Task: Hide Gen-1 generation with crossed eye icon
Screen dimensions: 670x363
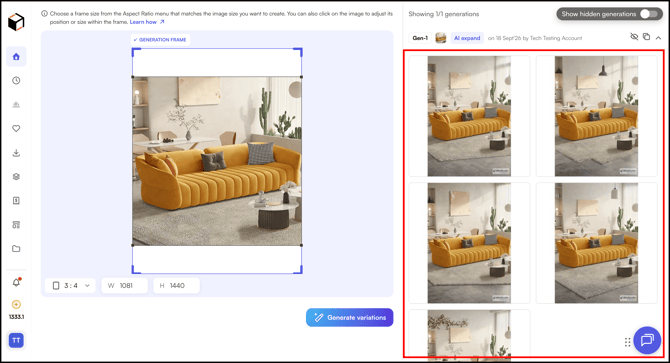Action: pyautogui.click(x=634, y=37)
